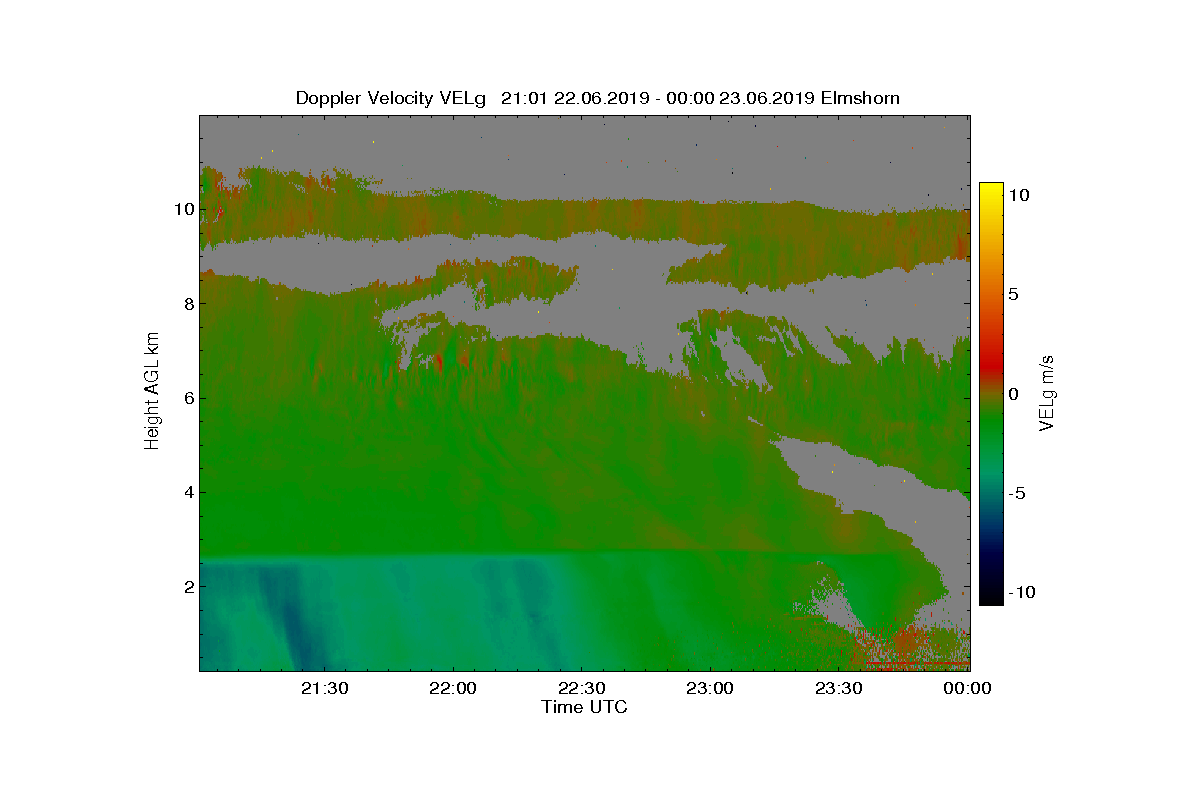
Task: Click the colorbar value 5
Action: coord(1013,295)
